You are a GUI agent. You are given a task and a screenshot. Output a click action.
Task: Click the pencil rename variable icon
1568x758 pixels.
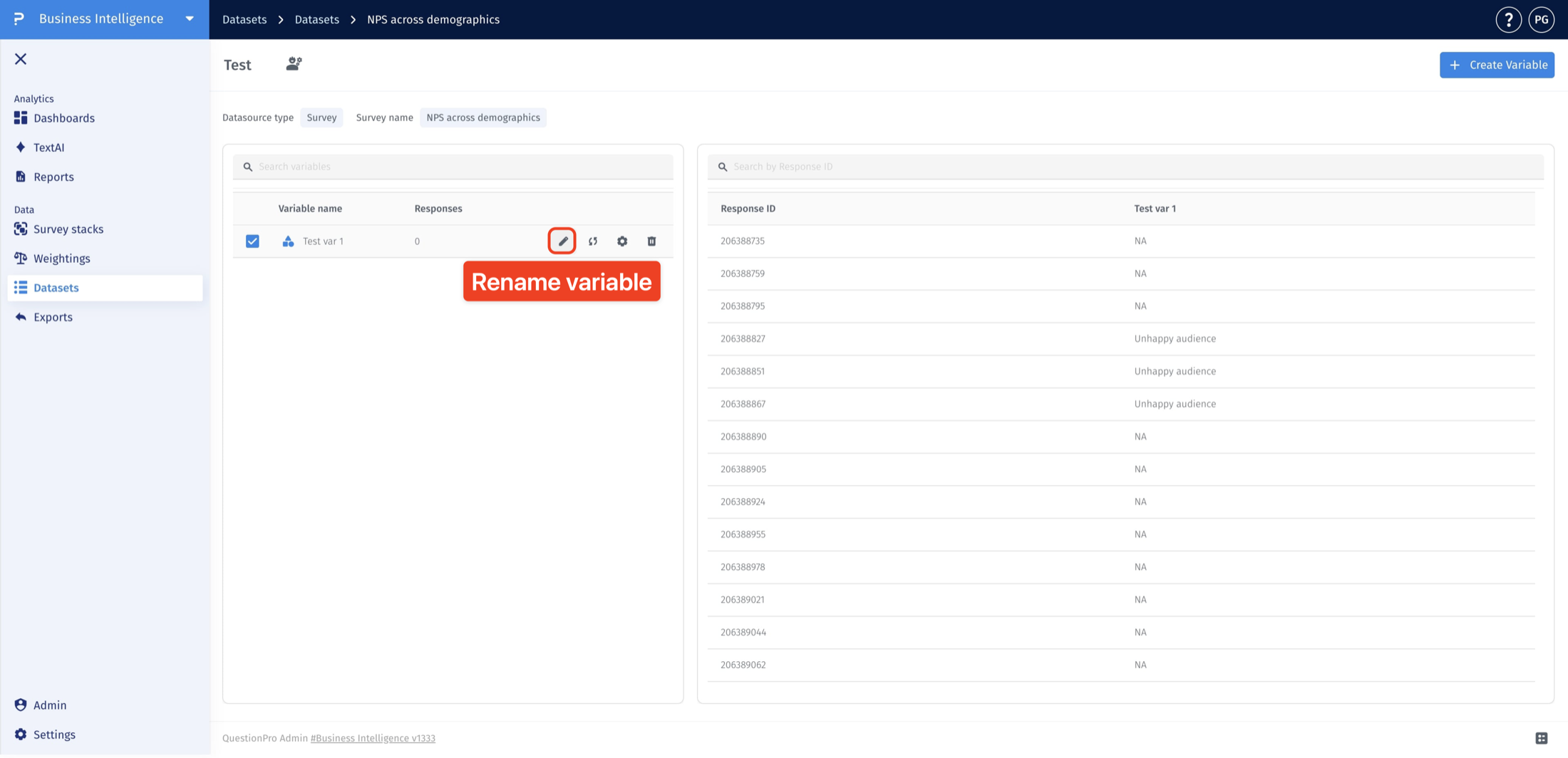tap(562, 241)
